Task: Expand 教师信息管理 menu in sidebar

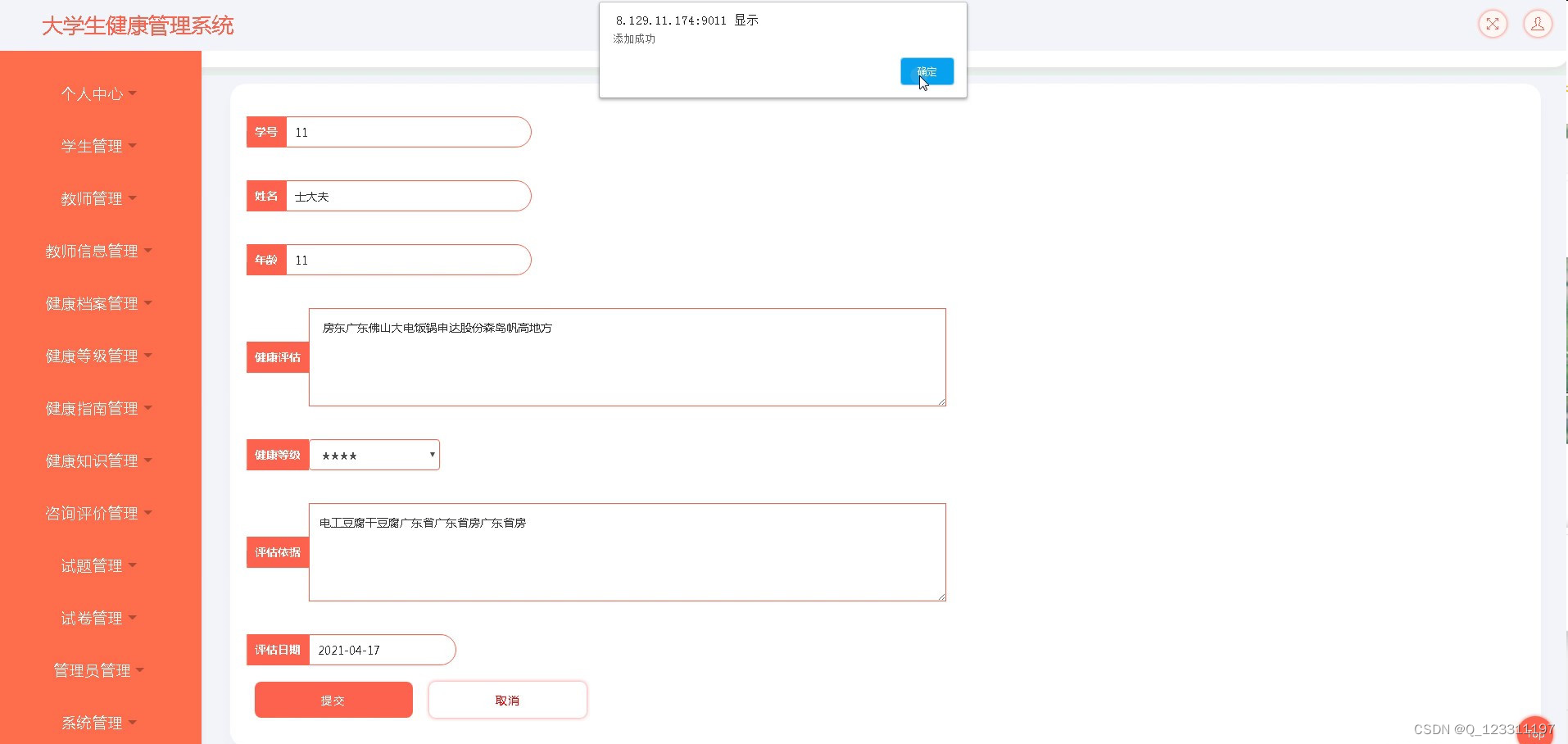Action: pos(99,252)
